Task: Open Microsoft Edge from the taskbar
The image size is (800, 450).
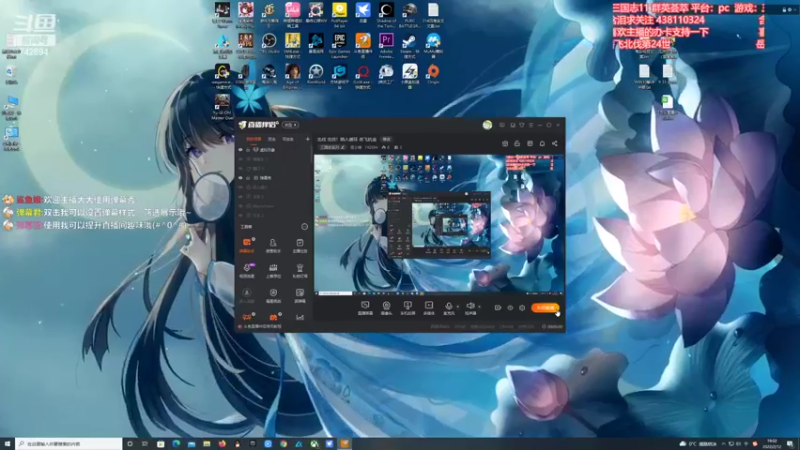Action: (176, 444)
